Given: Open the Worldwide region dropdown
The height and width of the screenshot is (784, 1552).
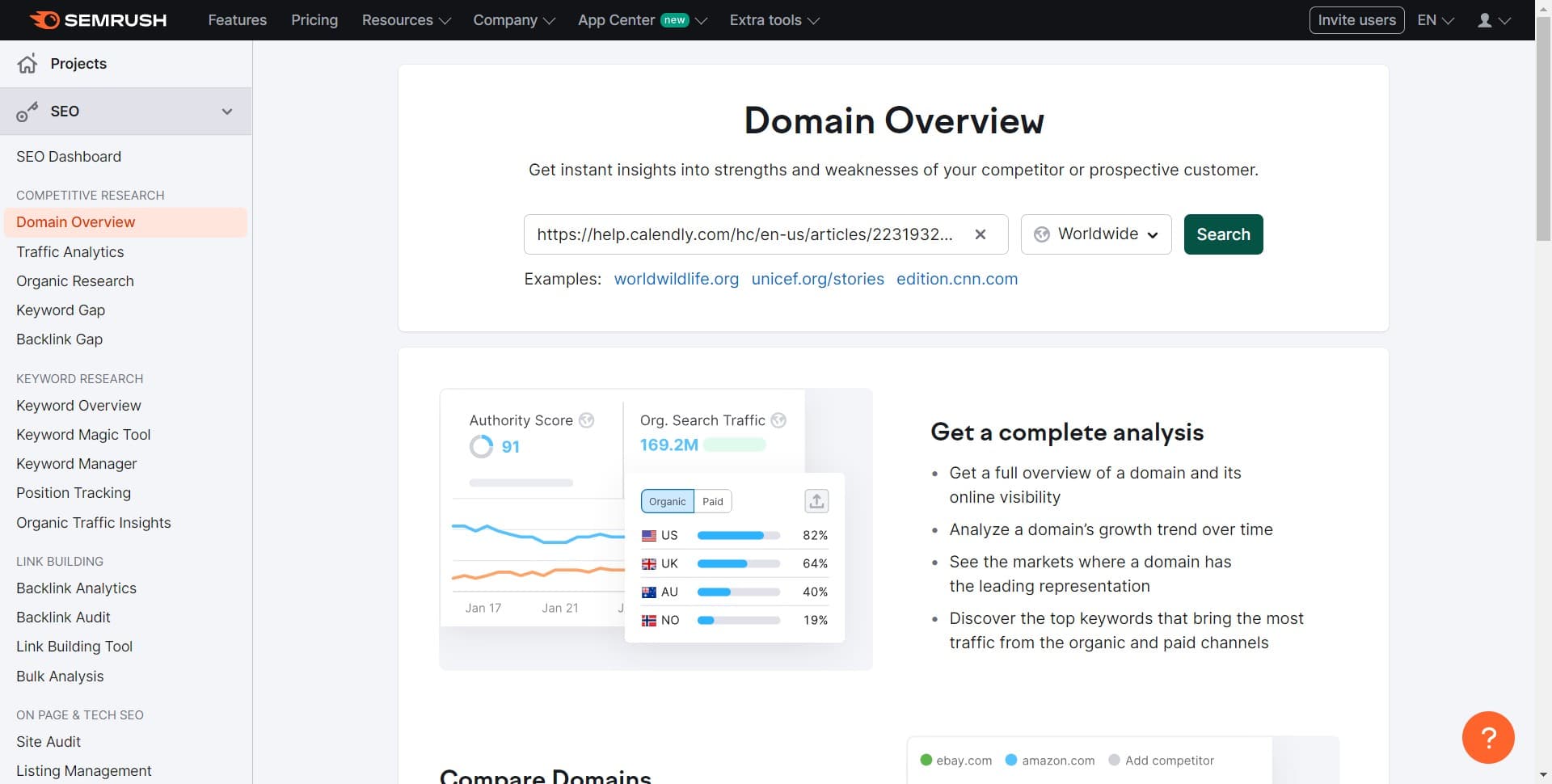Looking at the screenshot, I should point(1095,234).
